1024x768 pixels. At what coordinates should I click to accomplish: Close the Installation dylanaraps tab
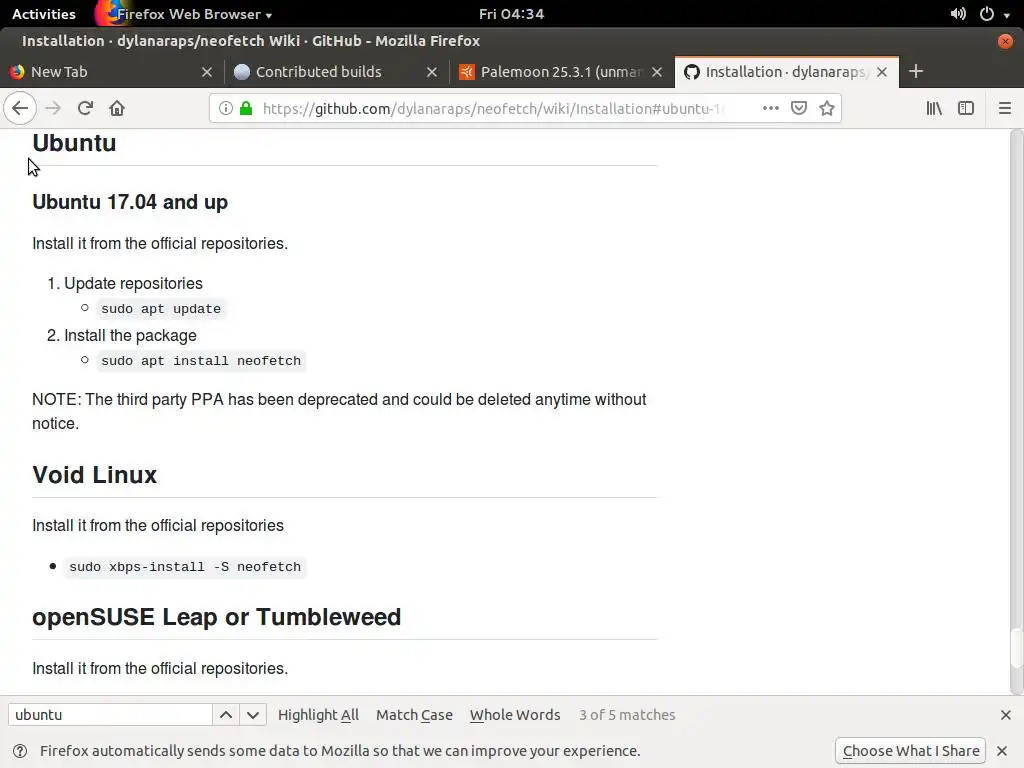pyautogui.click(x=882, y=72)
